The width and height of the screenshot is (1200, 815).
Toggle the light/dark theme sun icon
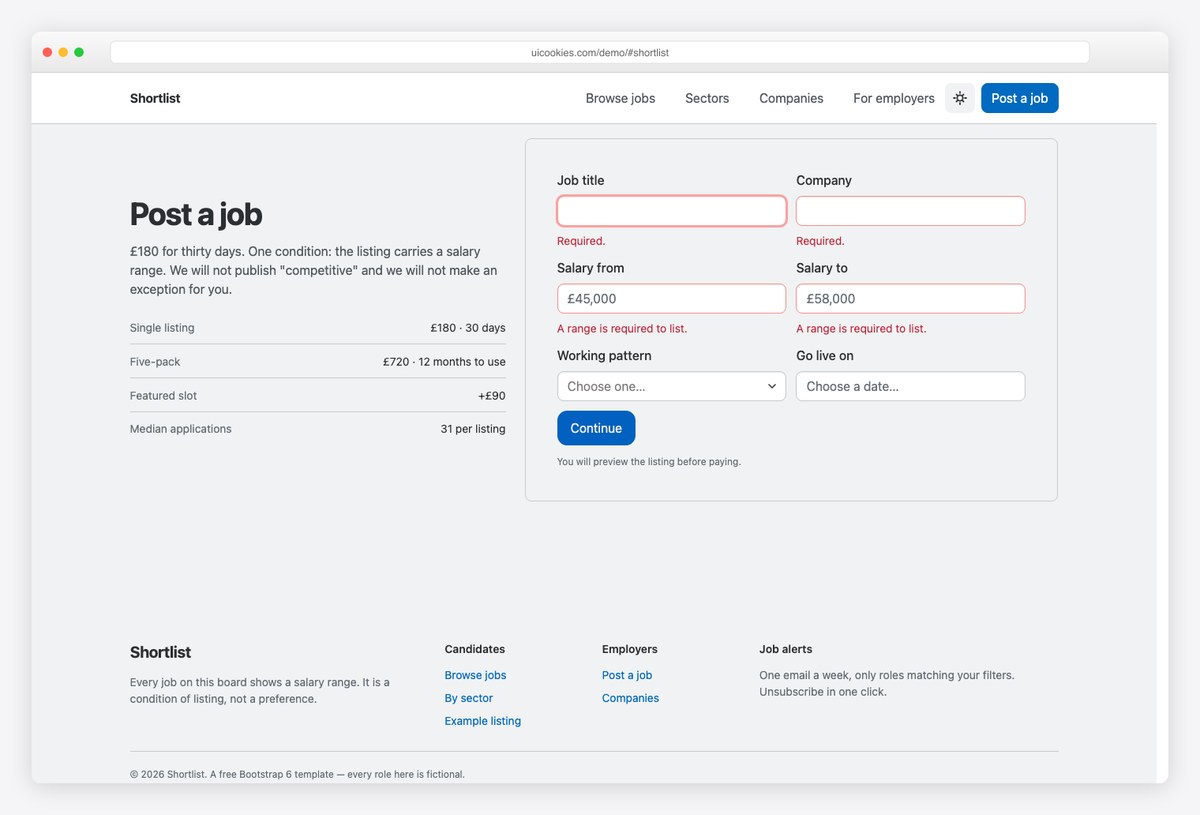[x=960, y=98]
